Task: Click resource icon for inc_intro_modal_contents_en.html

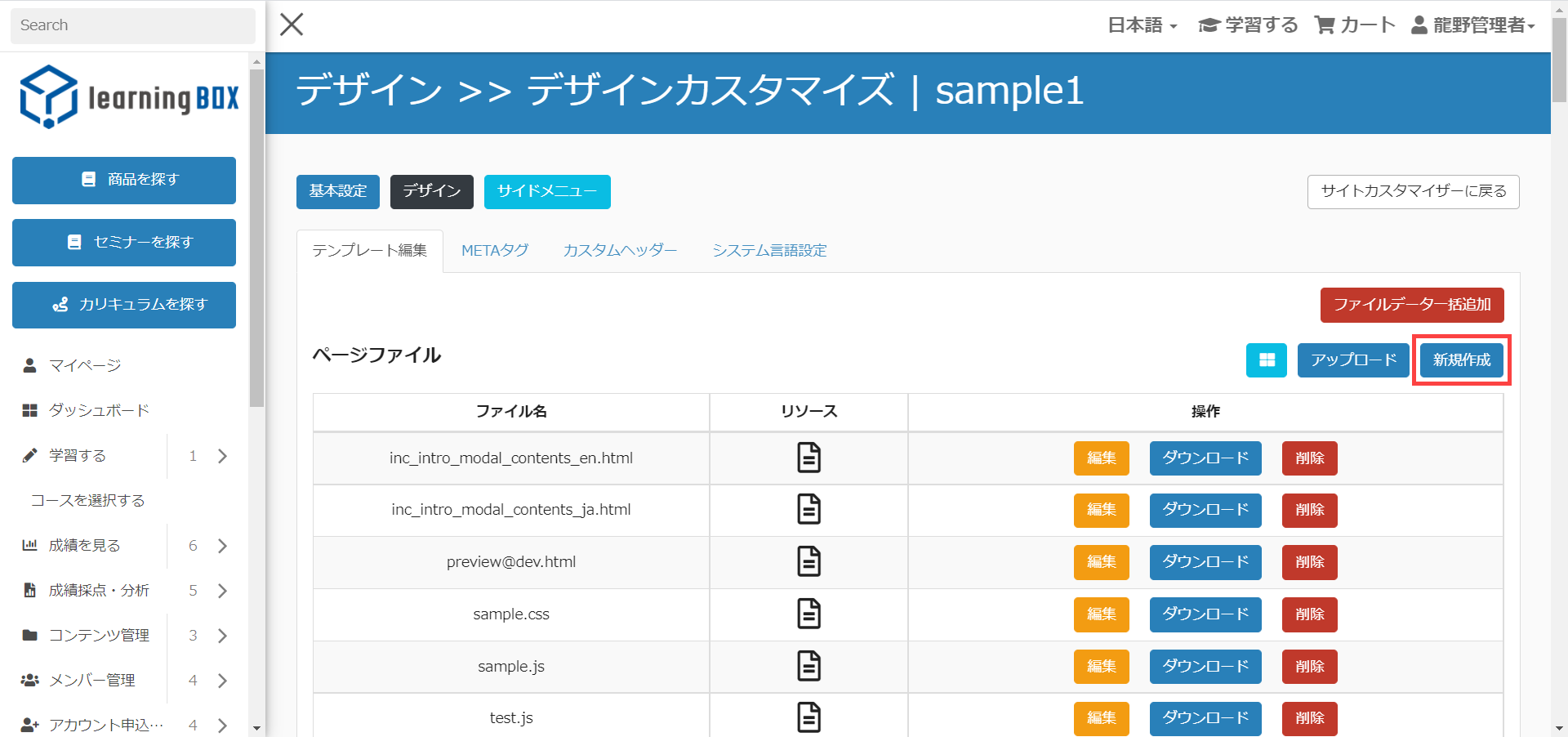Action: click(x=808, y=458)
